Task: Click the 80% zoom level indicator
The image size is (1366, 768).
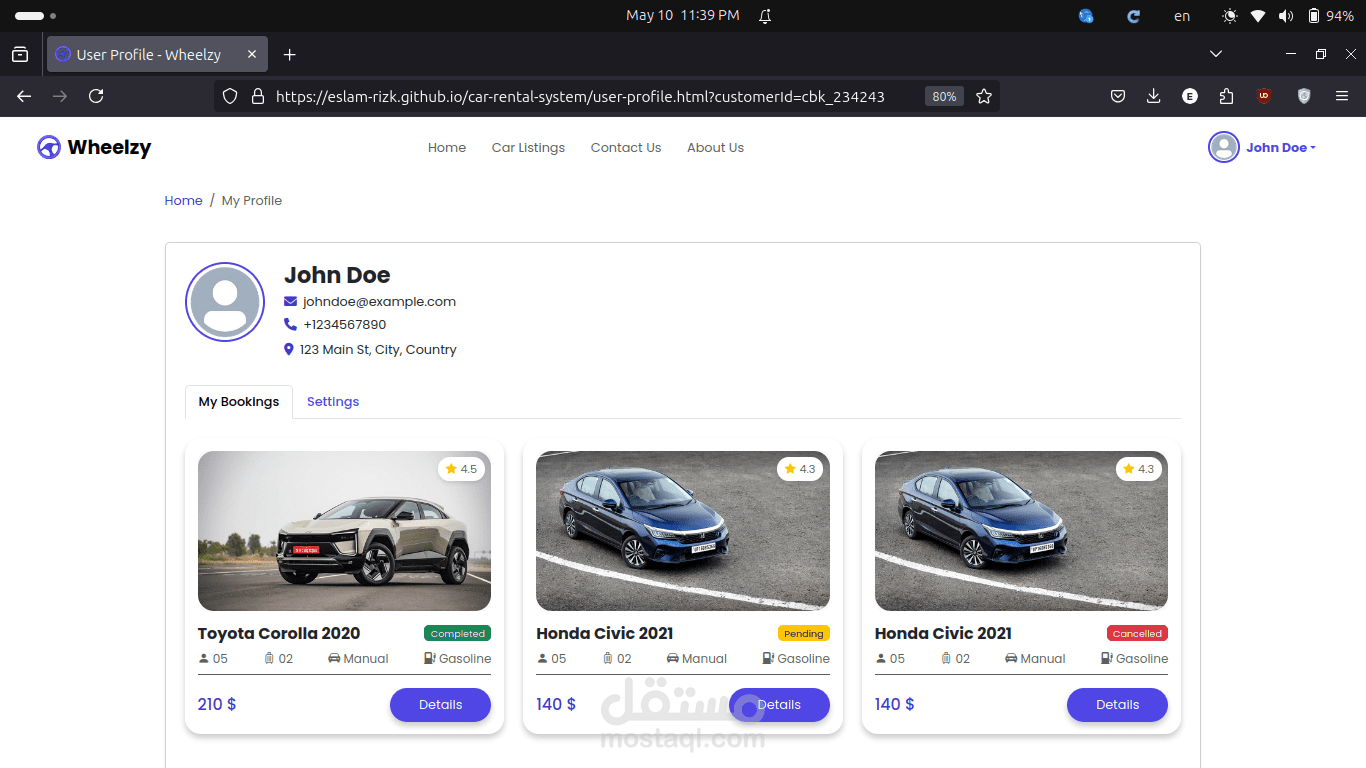Action: click(x=944, y=96)
